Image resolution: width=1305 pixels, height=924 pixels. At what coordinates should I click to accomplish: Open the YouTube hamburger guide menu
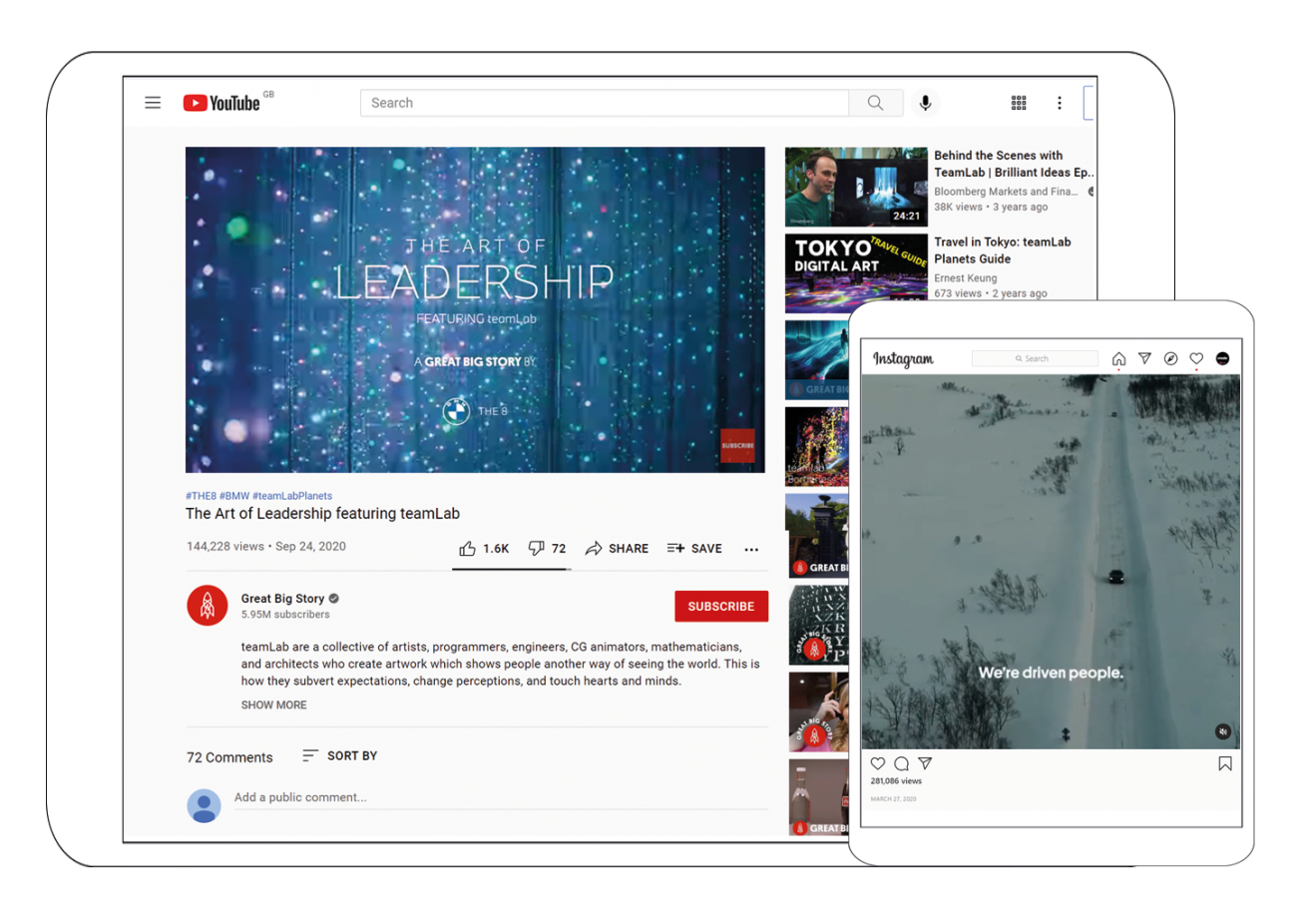pyautogui.click(x=153, y=103)
